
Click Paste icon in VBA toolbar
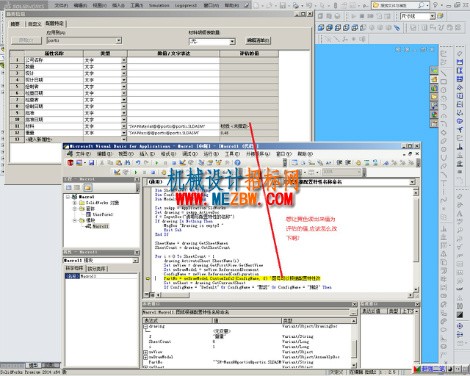click(119, 163)
